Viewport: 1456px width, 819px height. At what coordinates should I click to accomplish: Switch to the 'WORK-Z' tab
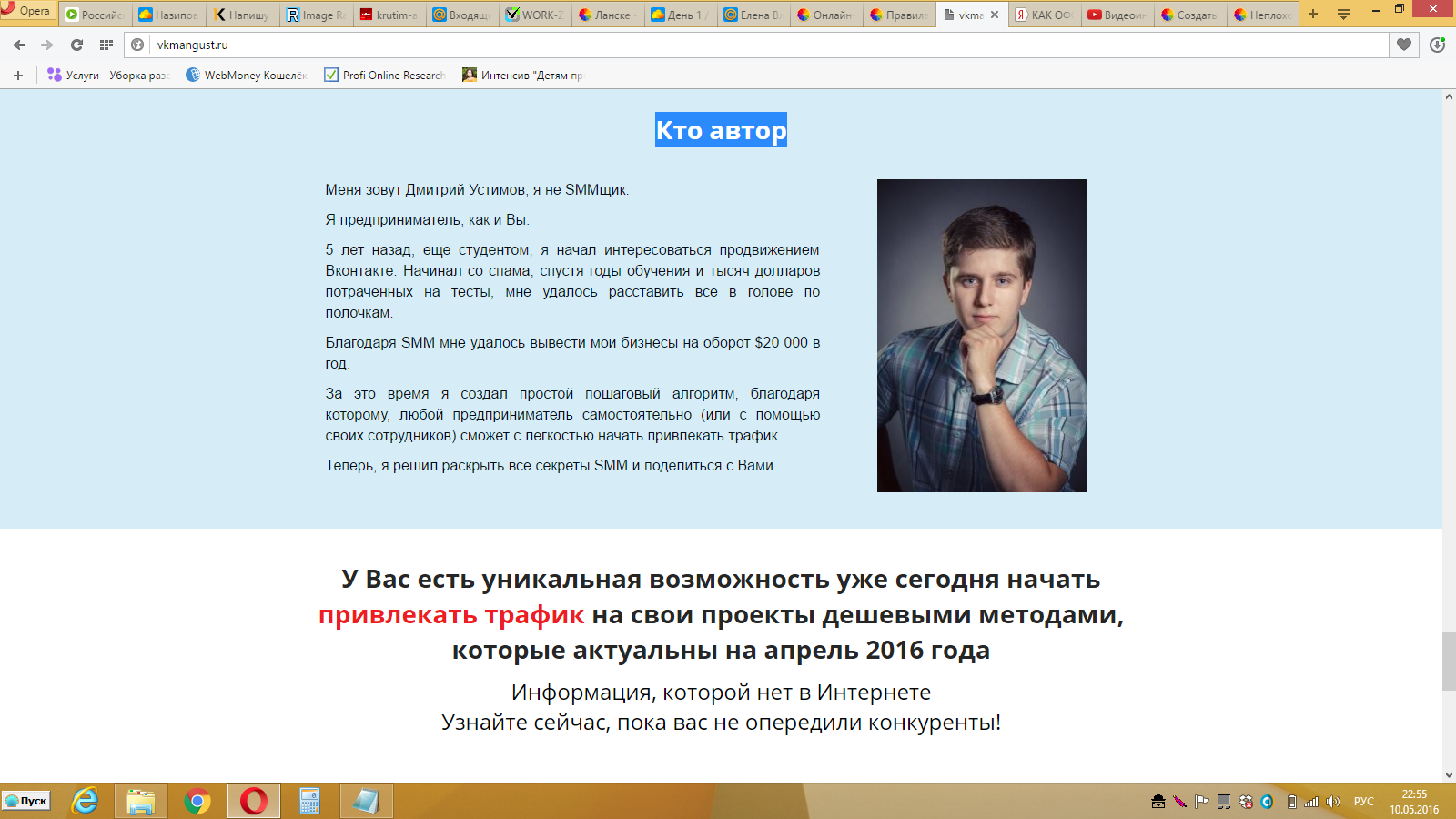[534, 15]
